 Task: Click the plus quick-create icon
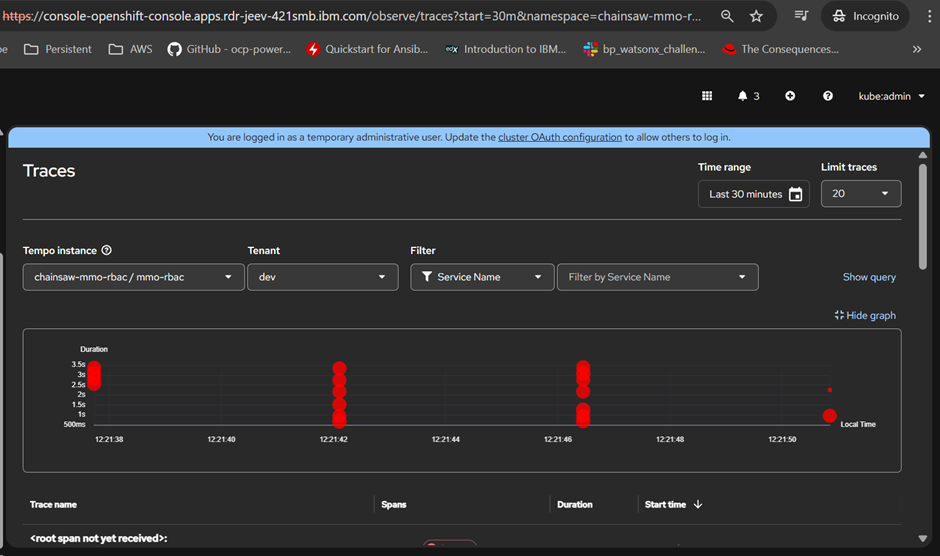pos(790,96)
